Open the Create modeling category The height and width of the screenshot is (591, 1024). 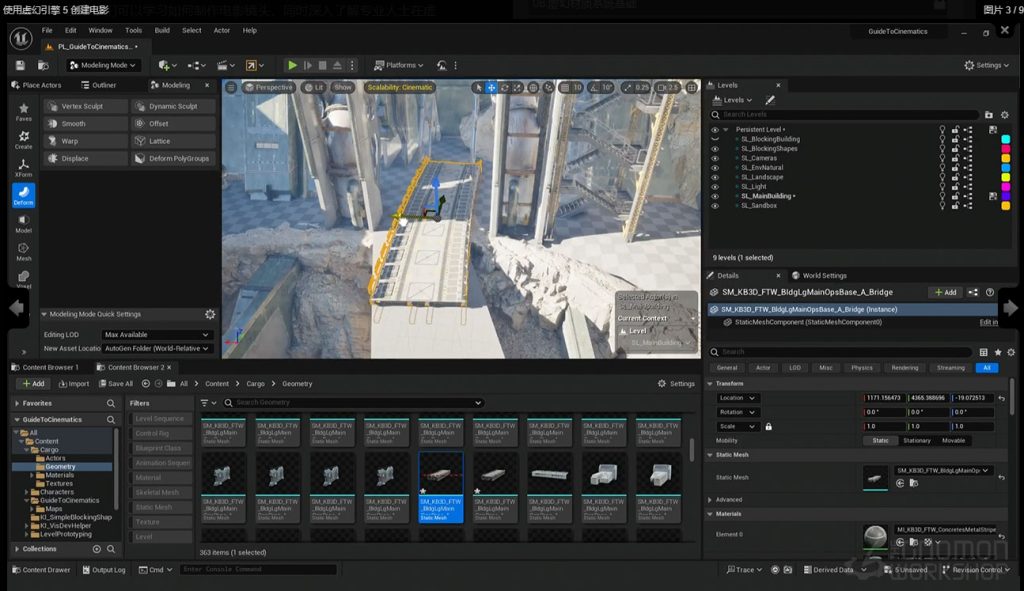(x=24, y=139)
